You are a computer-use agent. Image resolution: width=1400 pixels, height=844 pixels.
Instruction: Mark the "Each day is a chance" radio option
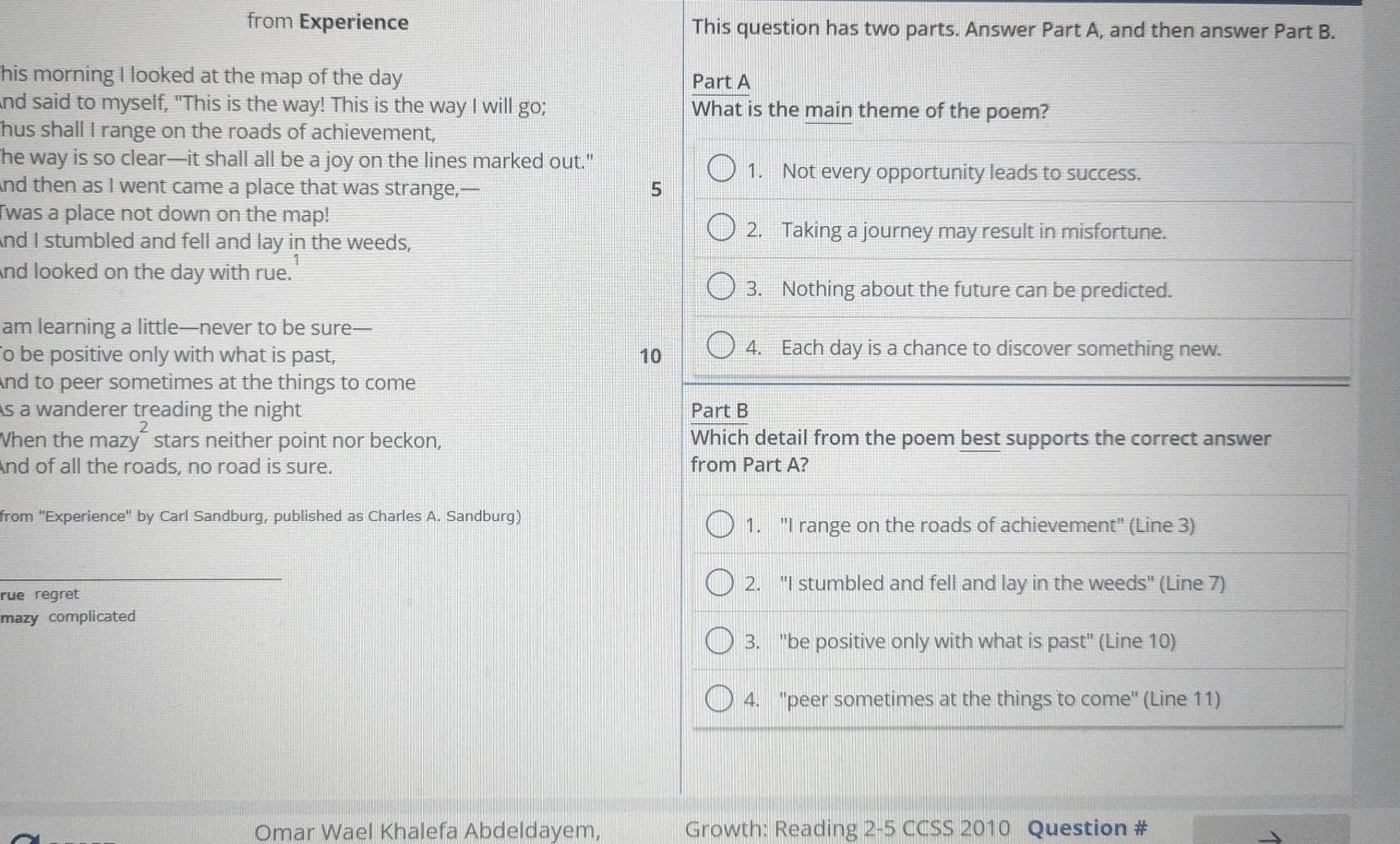click(x=720, y=345)
